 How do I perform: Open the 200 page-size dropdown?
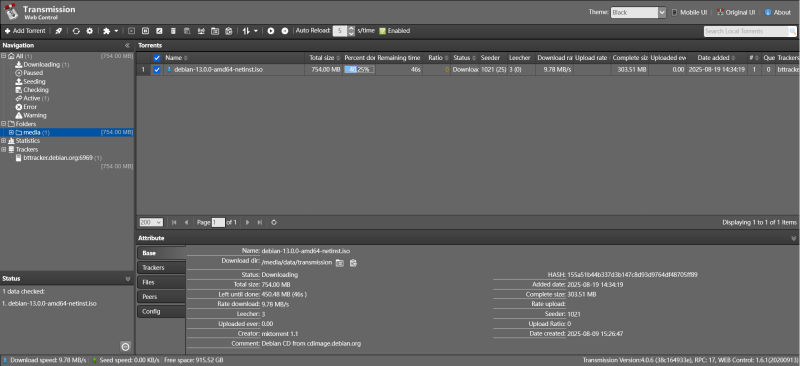pyautogui.click(x=151, y=222)
